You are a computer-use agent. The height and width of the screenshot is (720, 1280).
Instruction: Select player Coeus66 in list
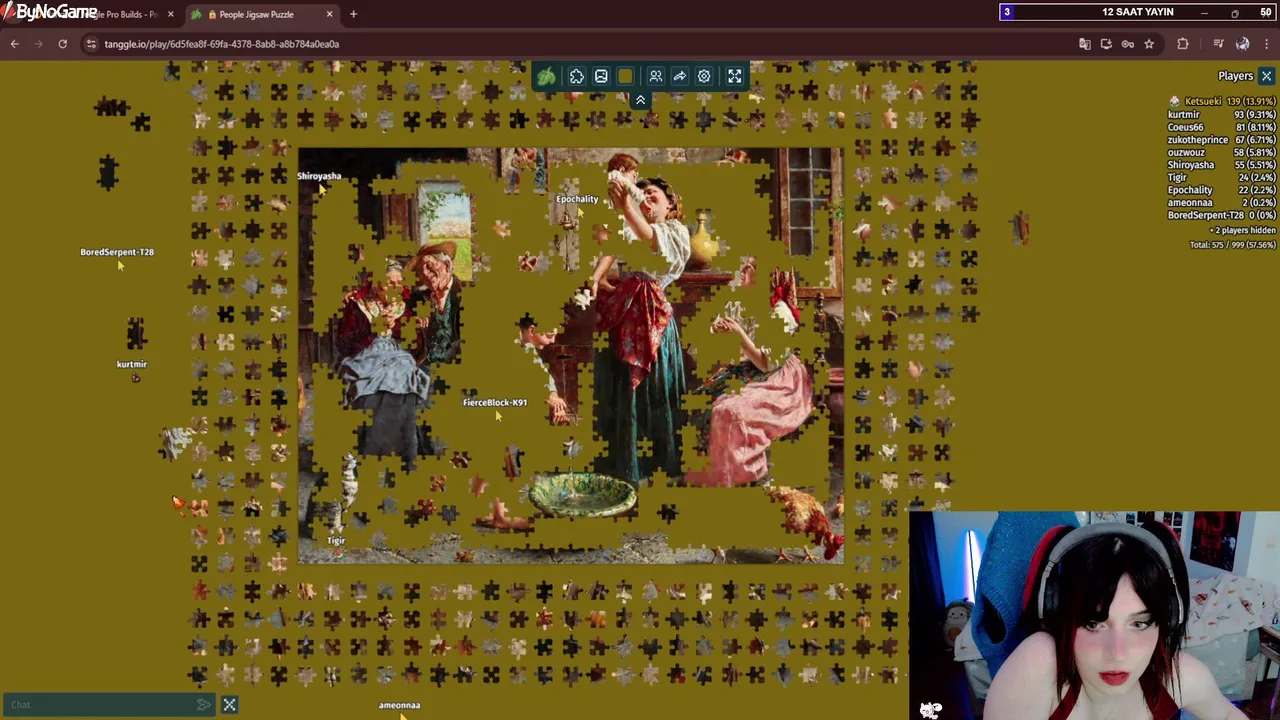point(1222,127)
